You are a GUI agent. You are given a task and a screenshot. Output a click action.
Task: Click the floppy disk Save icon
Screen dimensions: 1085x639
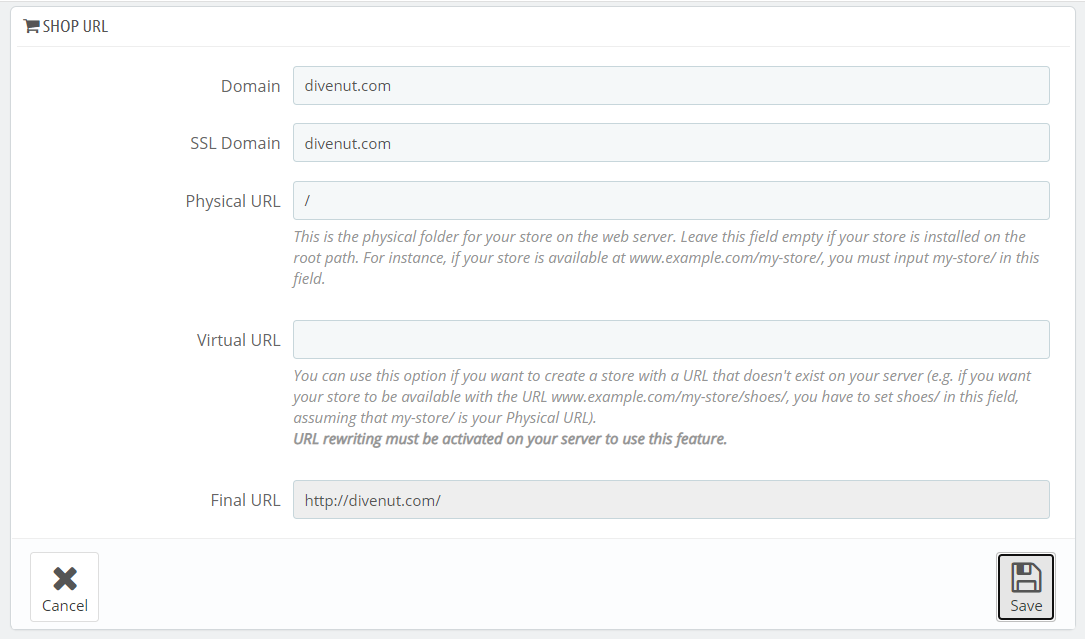(1026, 578)
